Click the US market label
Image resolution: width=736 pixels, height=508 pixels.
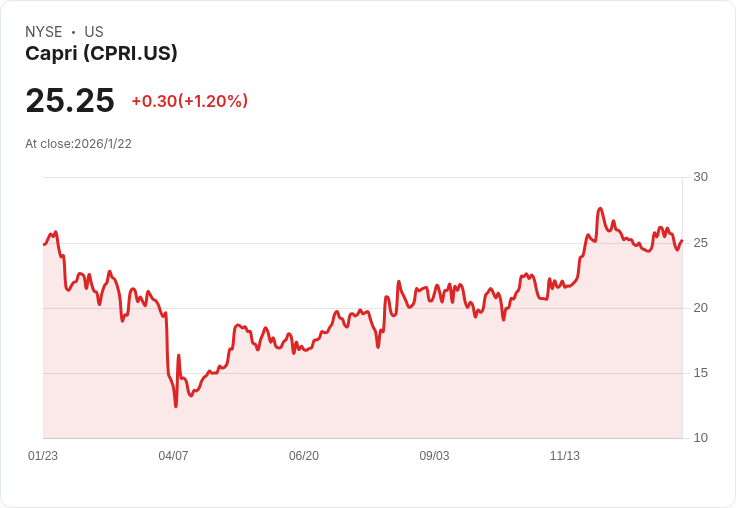coord(94,32)
